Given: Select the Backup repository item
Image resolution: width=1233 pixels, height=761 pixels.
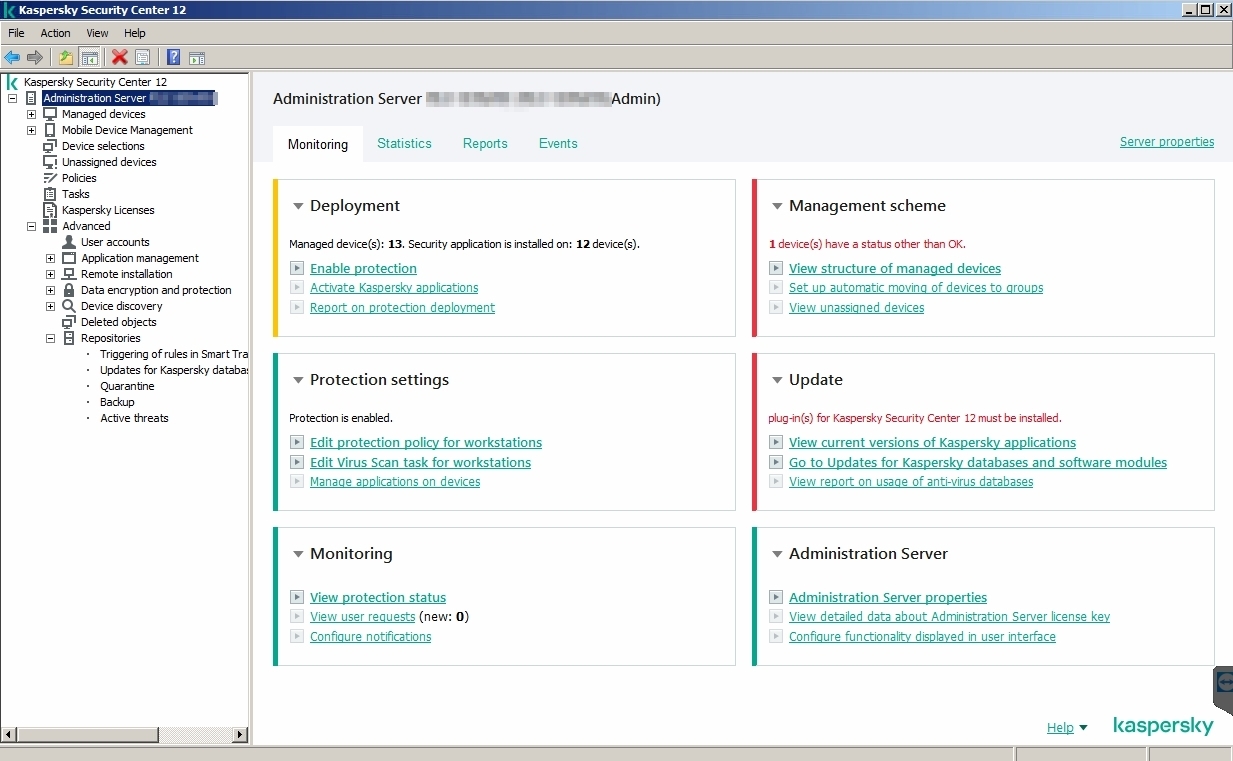Looking at the screenshot, I should pyautogui.click(x=117, y=402).
